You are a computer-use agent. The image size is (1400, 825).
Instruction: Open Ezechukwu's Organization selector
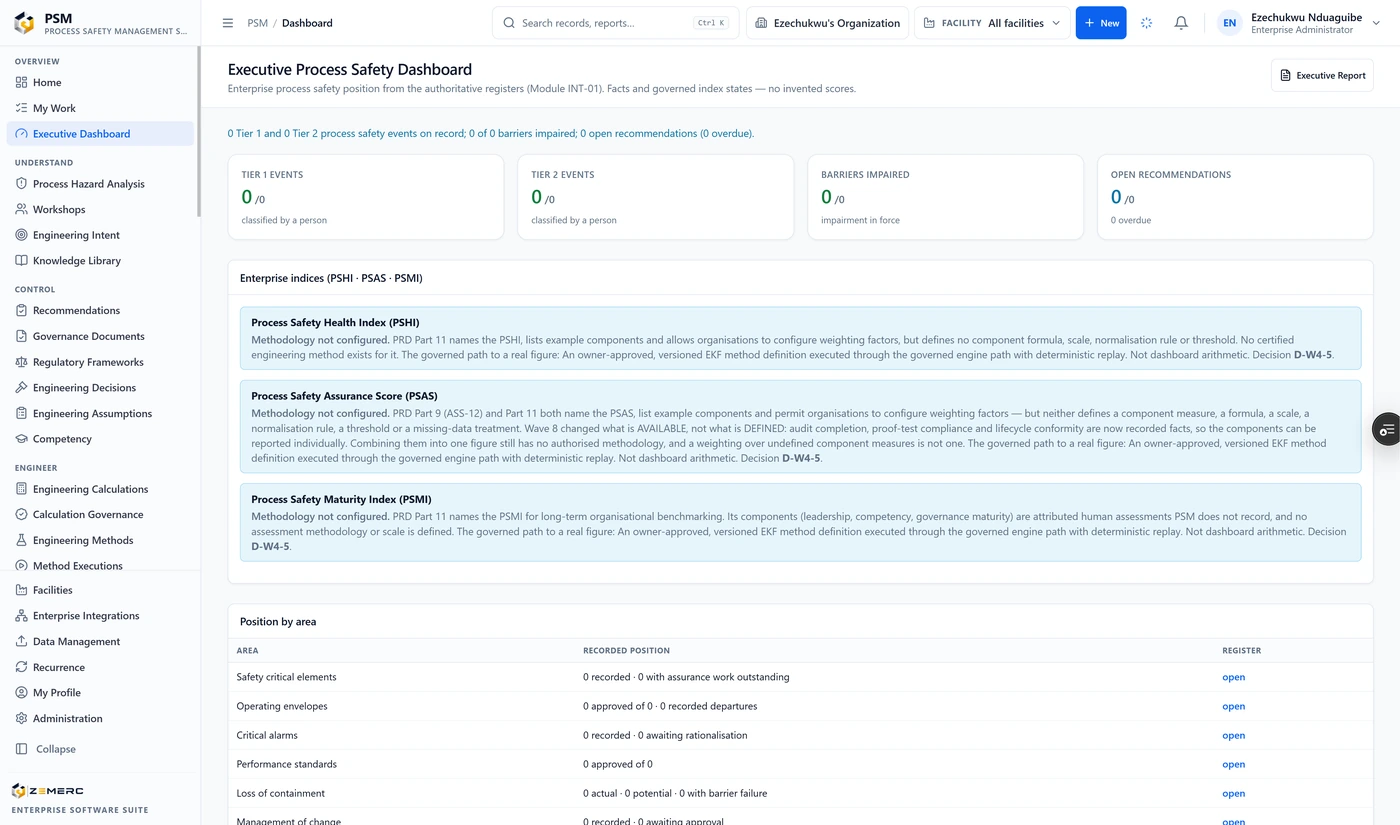pyautogui.click(x=828, y=23)
